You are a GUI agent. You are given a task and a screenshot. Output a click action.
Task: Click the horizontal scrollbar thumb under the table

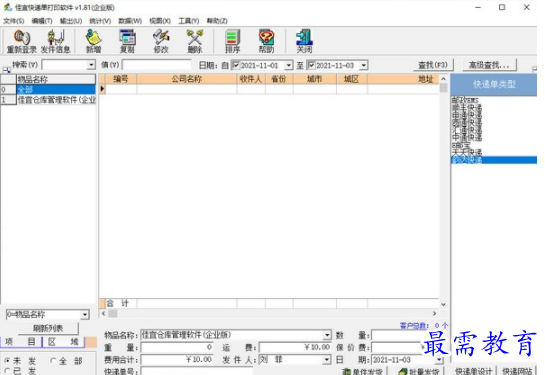tap(113, 313)
